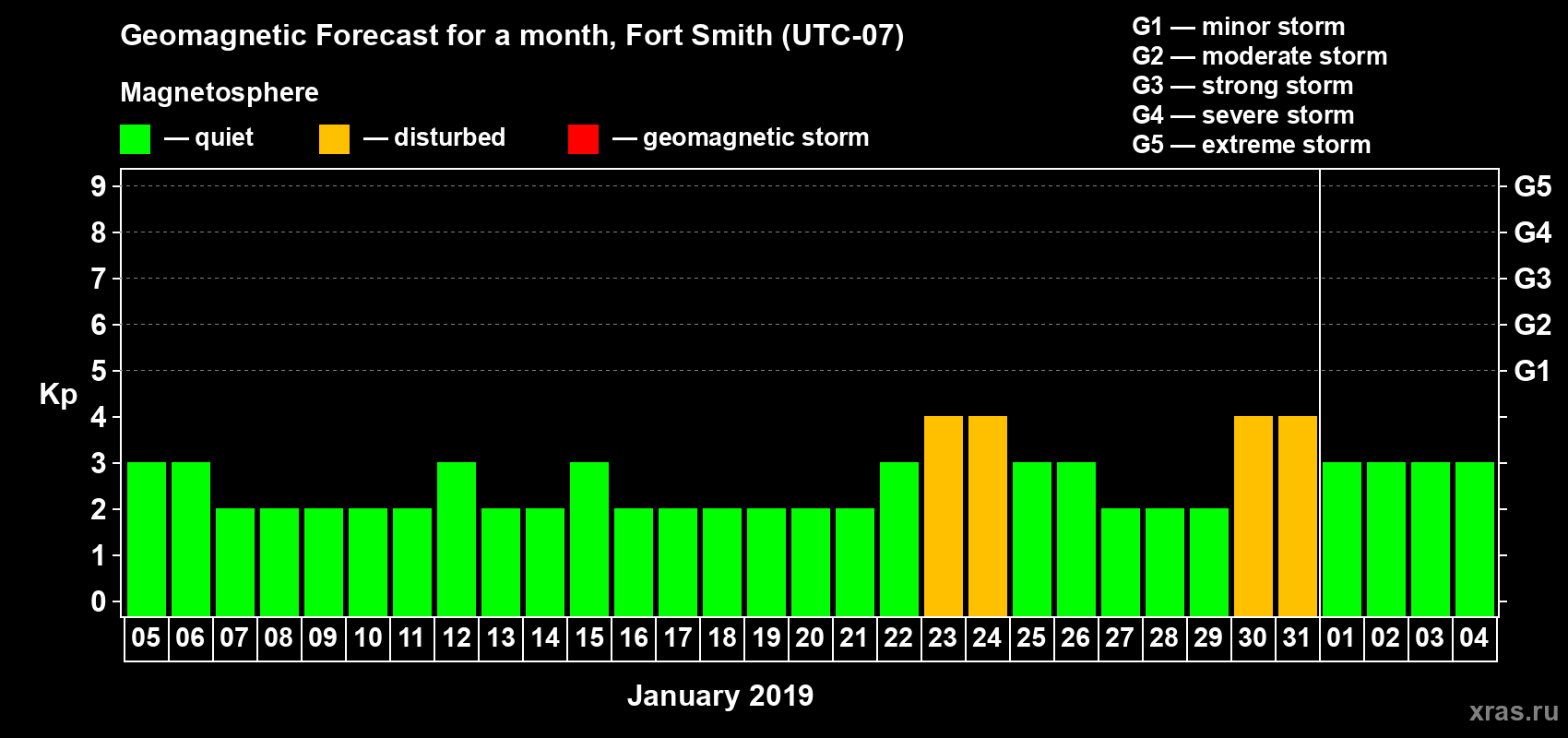Click the G2 label on right axis
The height and width of the screenshot is (738, 1568).
click(x=1533, y=325)
